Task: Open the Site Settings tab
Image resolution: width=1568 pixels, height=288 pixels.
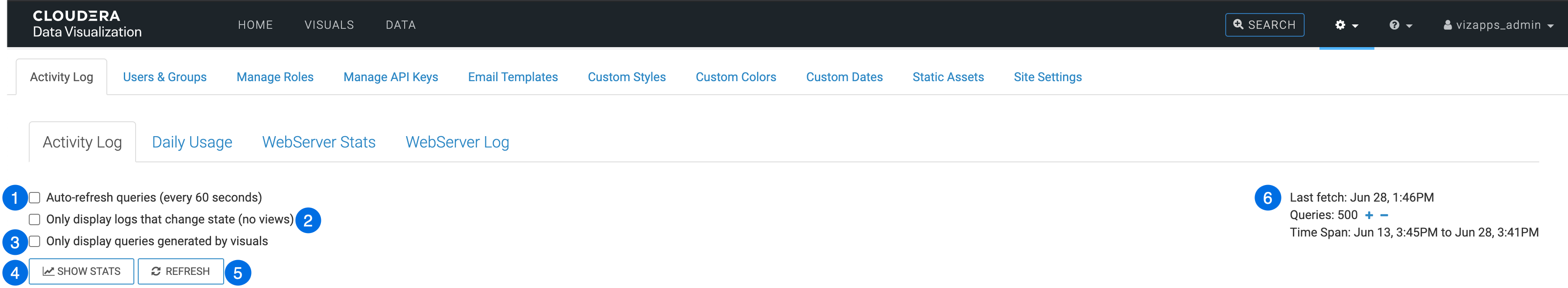Action: click(x=1047, y=77)
